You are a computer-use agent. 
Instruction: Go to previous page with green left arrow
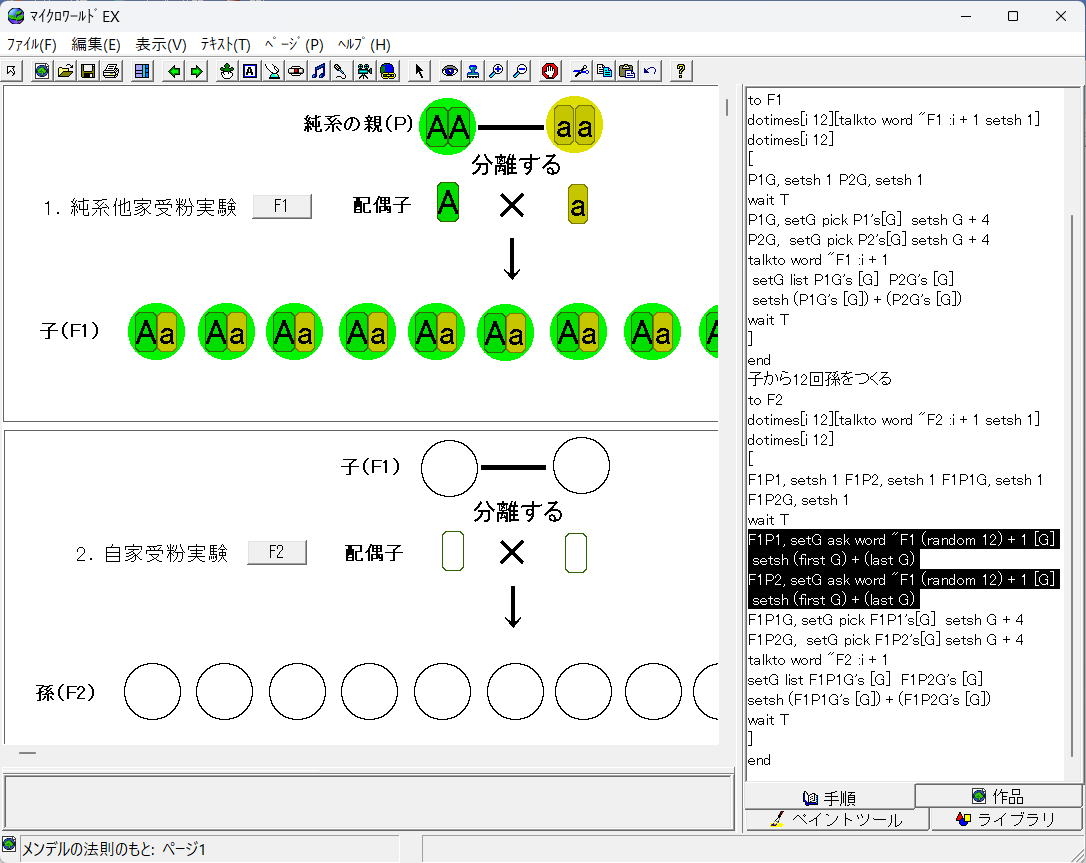coord(174,71)
